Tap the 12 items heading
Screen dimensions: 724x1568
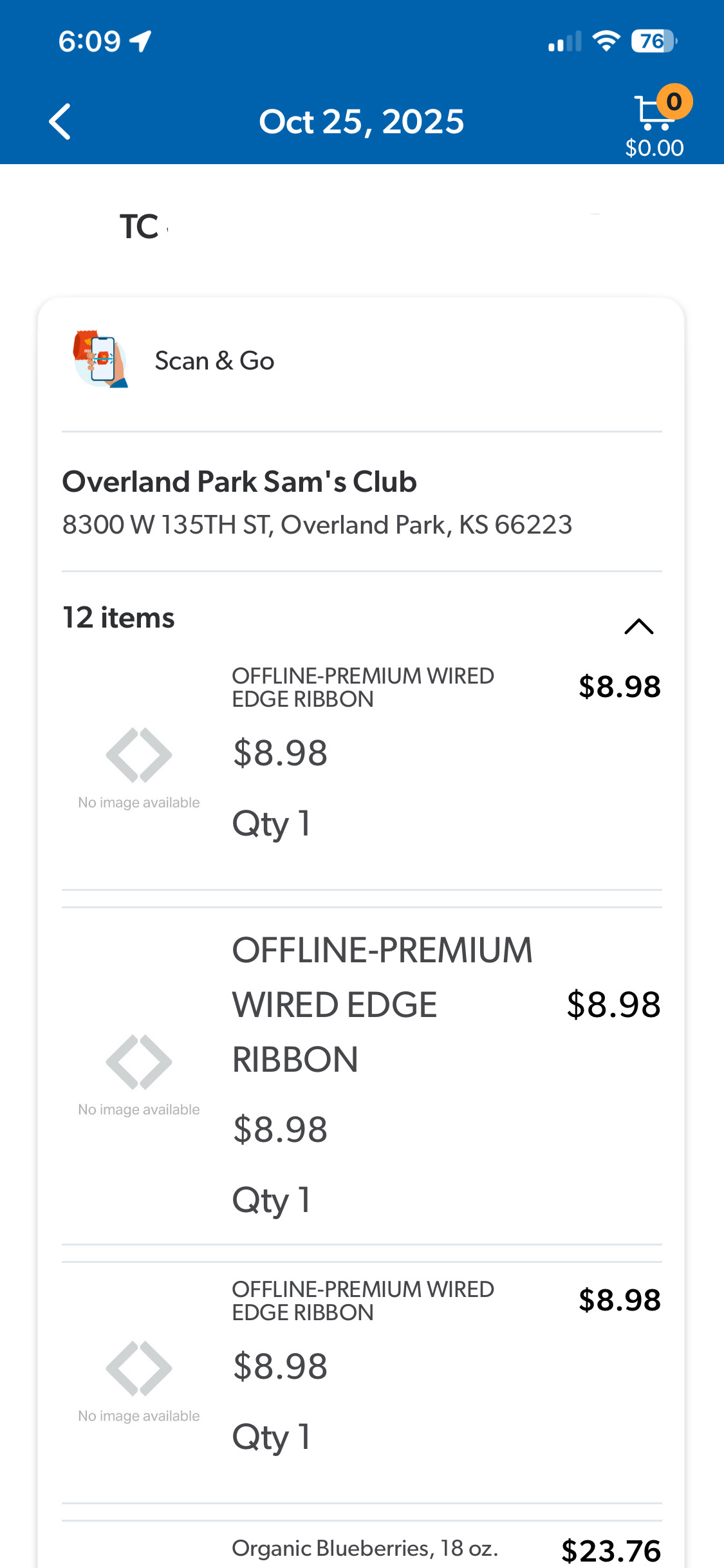pos(118,618)
